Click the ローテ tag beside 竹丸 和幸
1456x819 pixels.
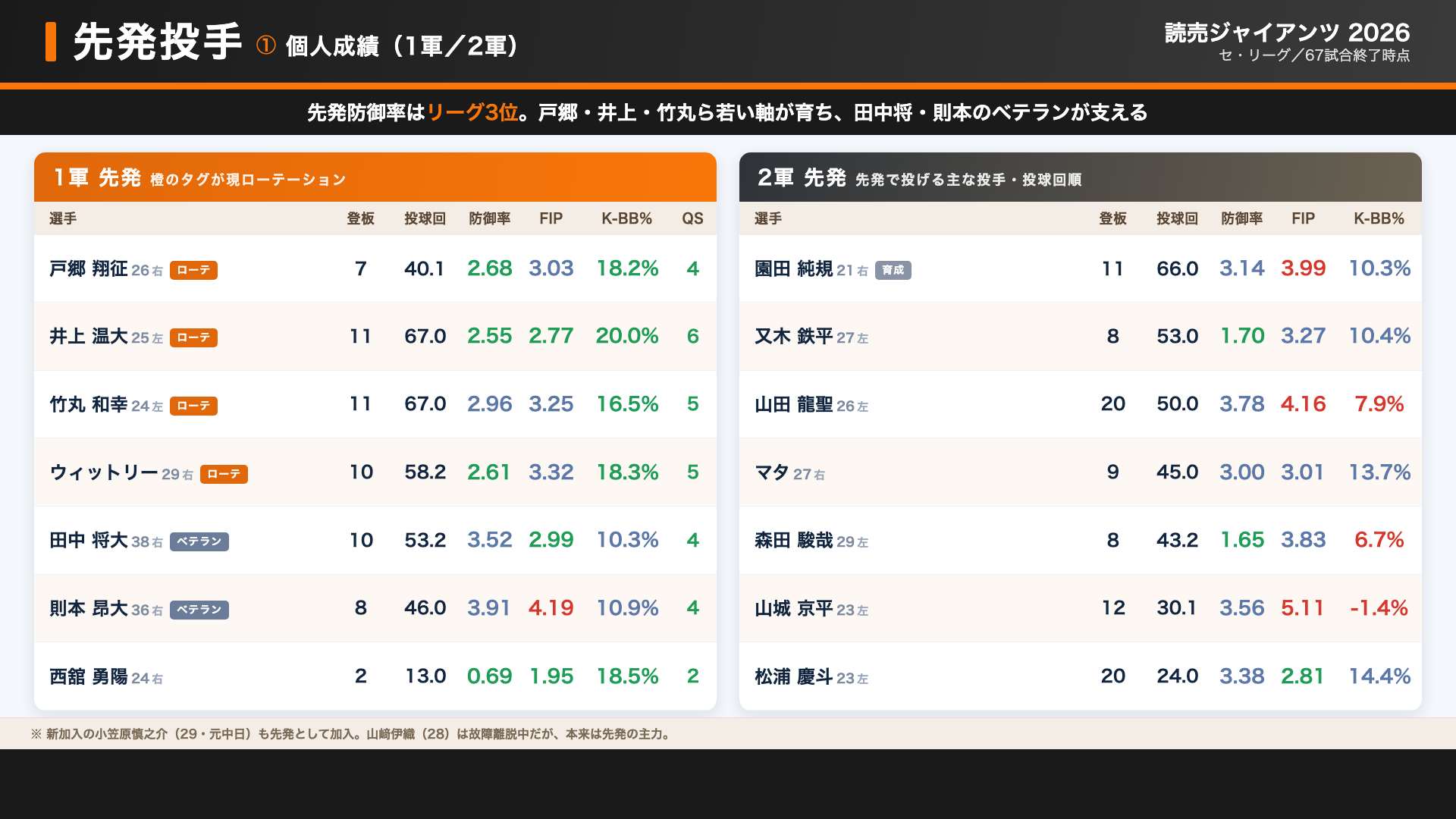tap(193, 406)
